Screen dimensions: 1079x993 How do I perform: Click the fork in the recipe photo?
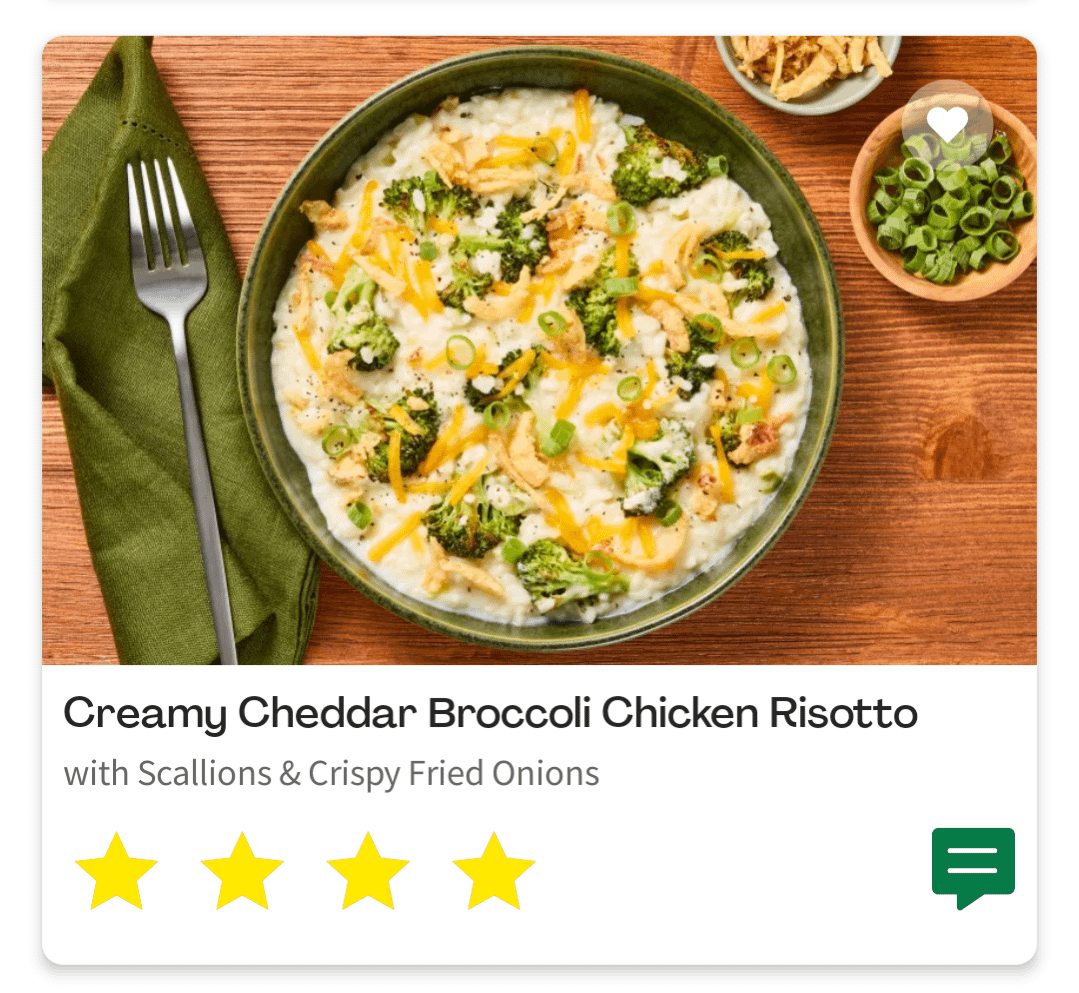(182, 406)
